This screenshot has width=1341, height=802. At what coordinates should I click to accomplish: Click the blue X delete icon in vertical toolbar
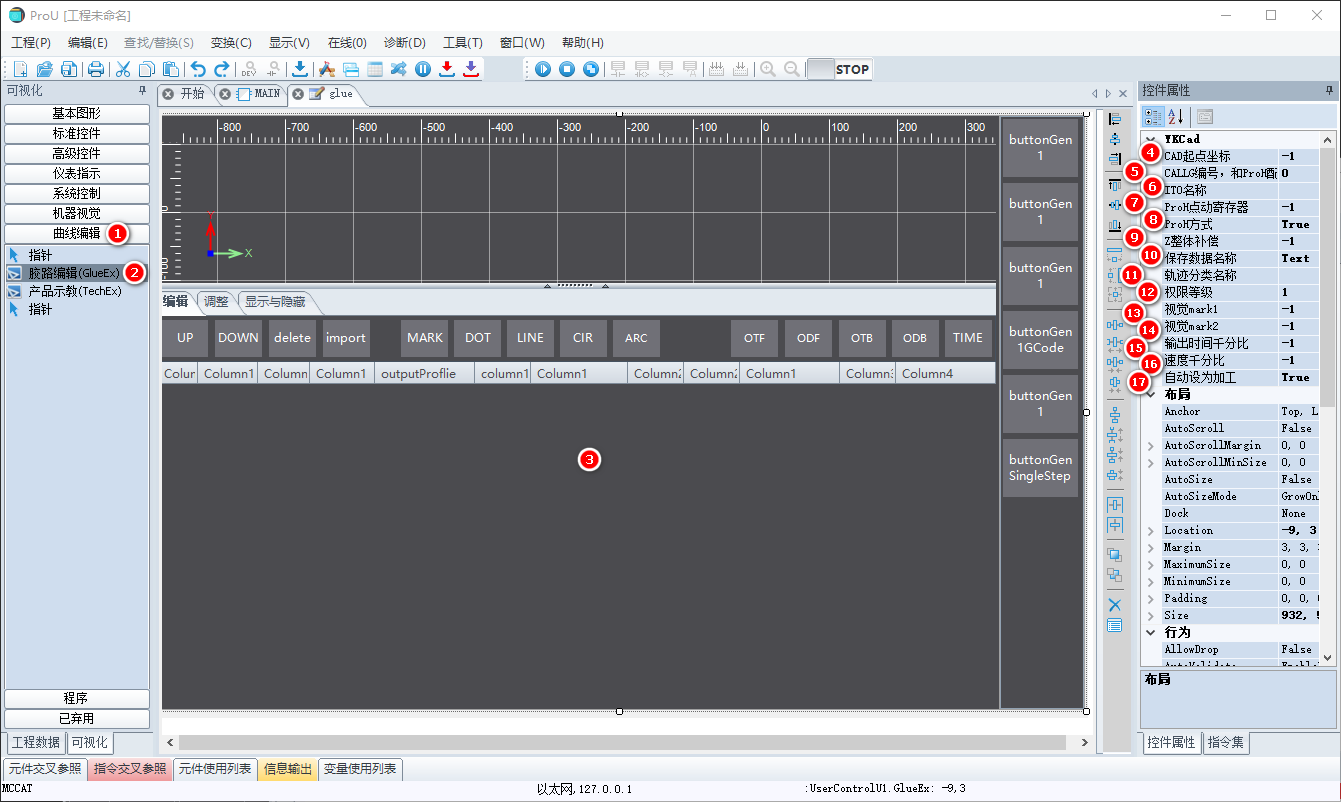pyautogui.click(x=1115, y=605)
